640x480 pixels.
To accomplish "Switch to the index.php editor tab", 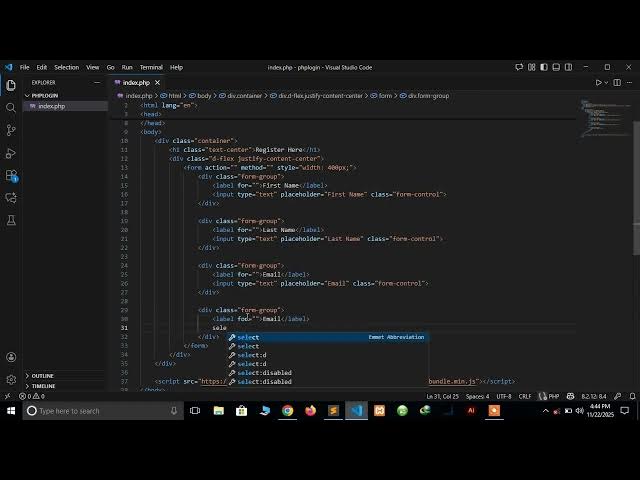I will (136, 82).
